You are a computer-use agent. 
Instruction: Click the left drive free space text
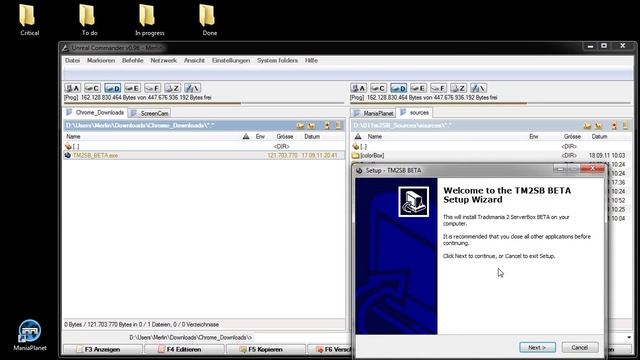coord(138,98)
